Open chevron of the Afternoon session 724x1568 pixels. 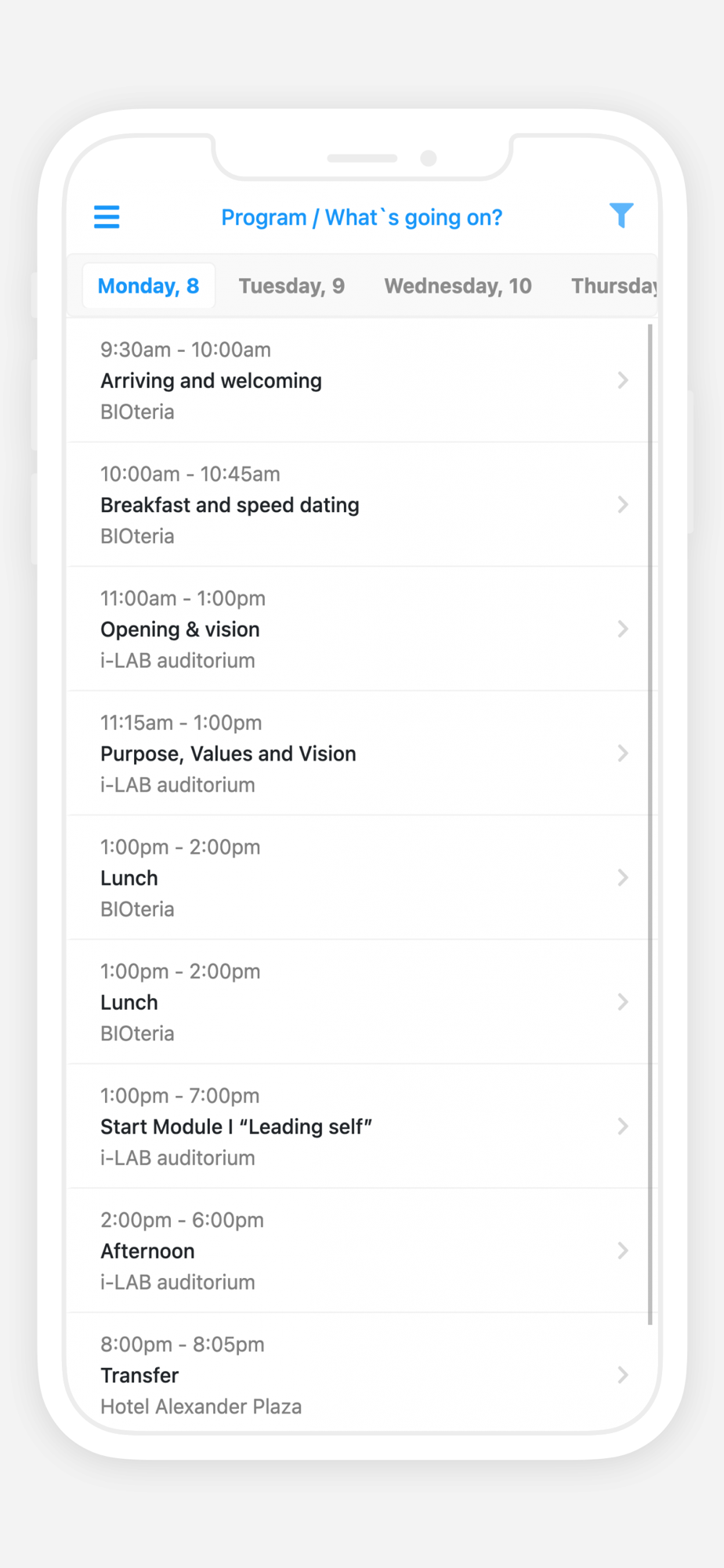tap(623, 1250)
